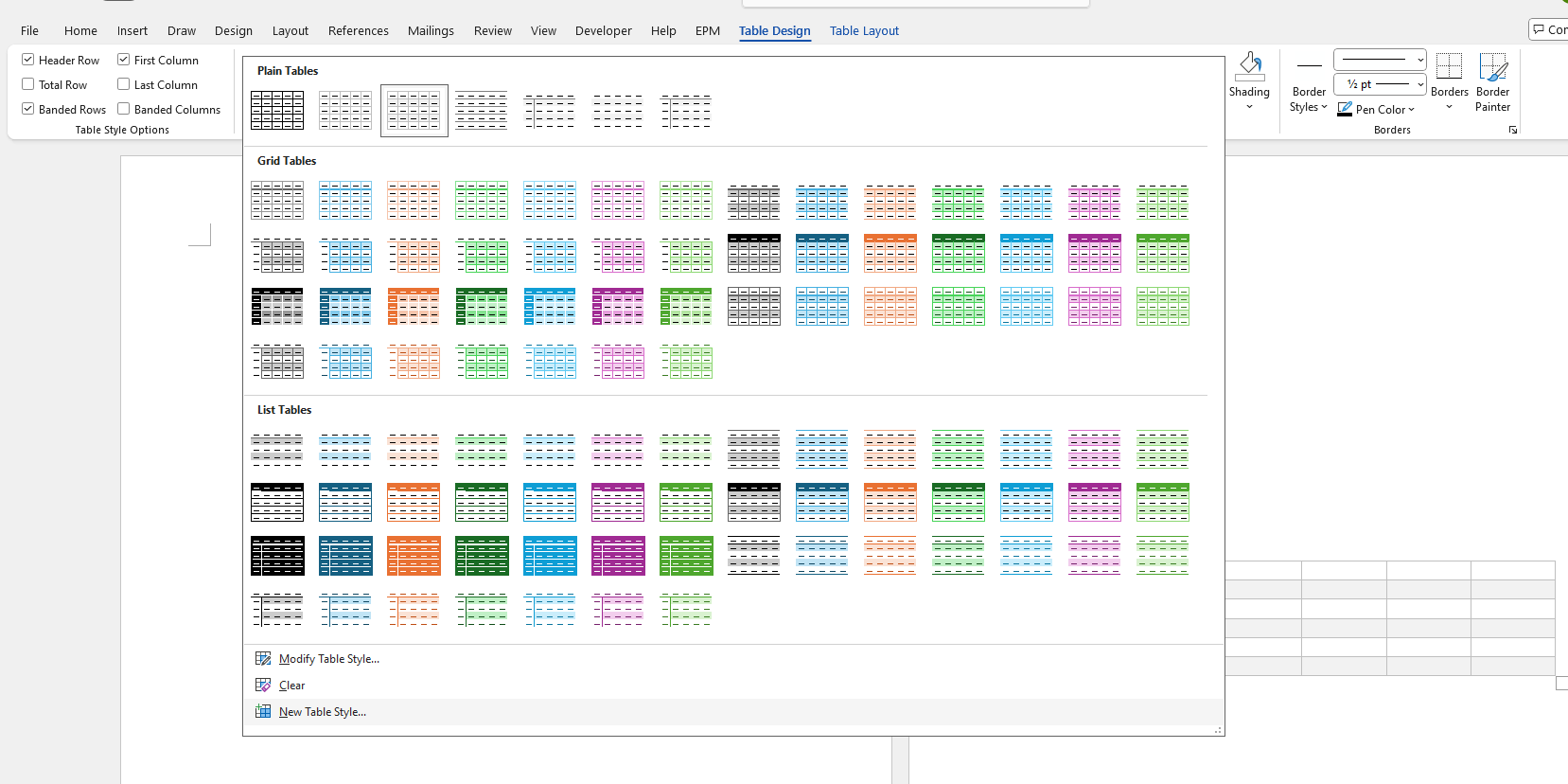Go to the Layout tab
Screen dimensions: 1568x784
[x=291, y=30]
